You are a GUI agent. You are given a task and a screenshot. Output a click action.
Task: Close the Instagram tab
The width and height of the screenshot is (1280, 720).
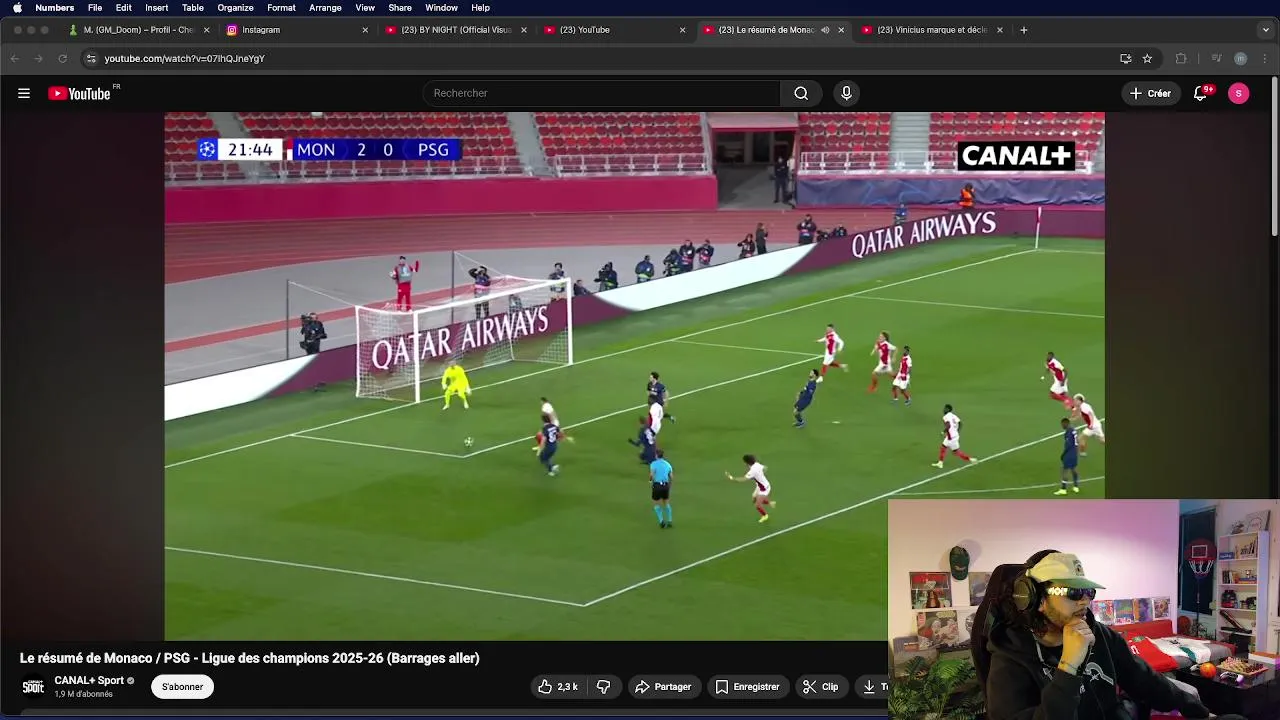click(x=365, y=30)
